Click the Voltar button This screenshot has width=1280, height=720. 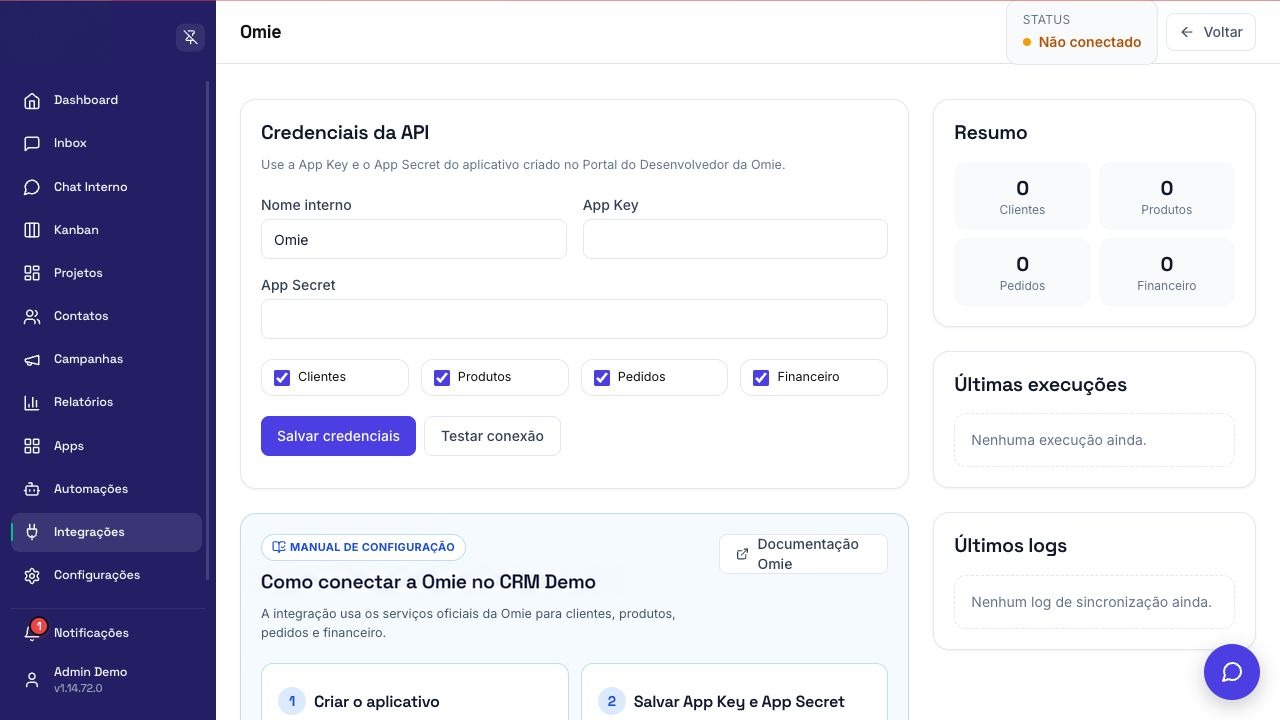(1211, 32)
